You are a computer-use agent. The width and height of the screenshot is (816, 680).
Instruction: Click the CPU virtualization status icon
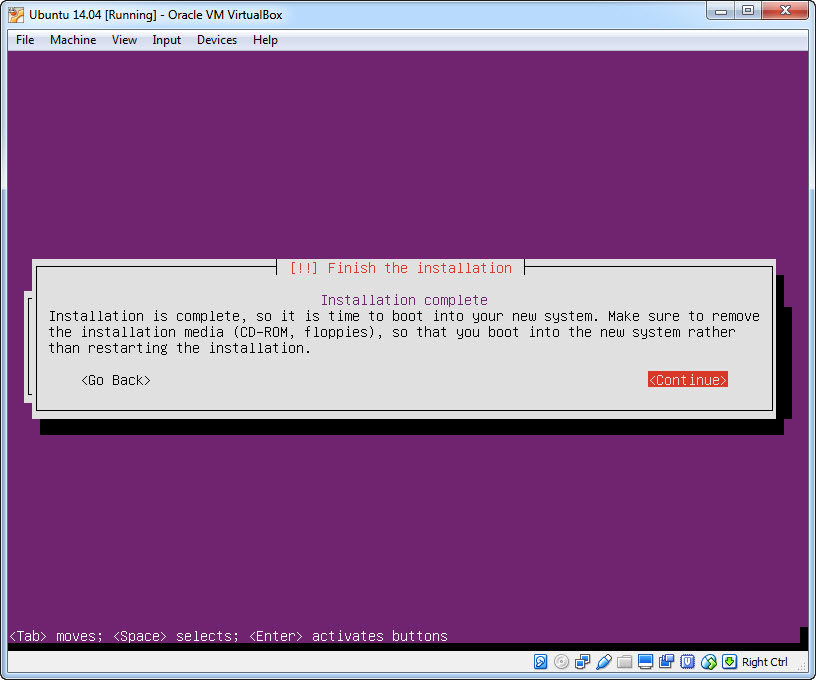pos(687,662)
